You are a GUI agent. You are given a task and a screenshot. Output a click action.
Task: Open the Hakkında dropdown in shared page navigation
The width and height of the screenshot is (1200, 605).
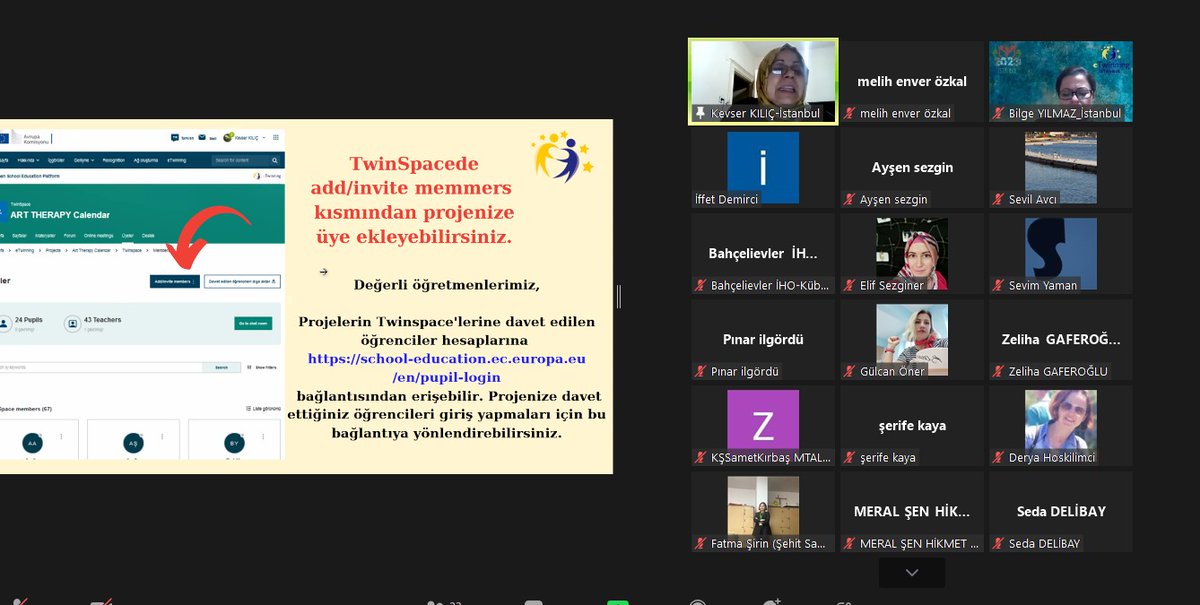pyautogui.click(x=28, y=160)
